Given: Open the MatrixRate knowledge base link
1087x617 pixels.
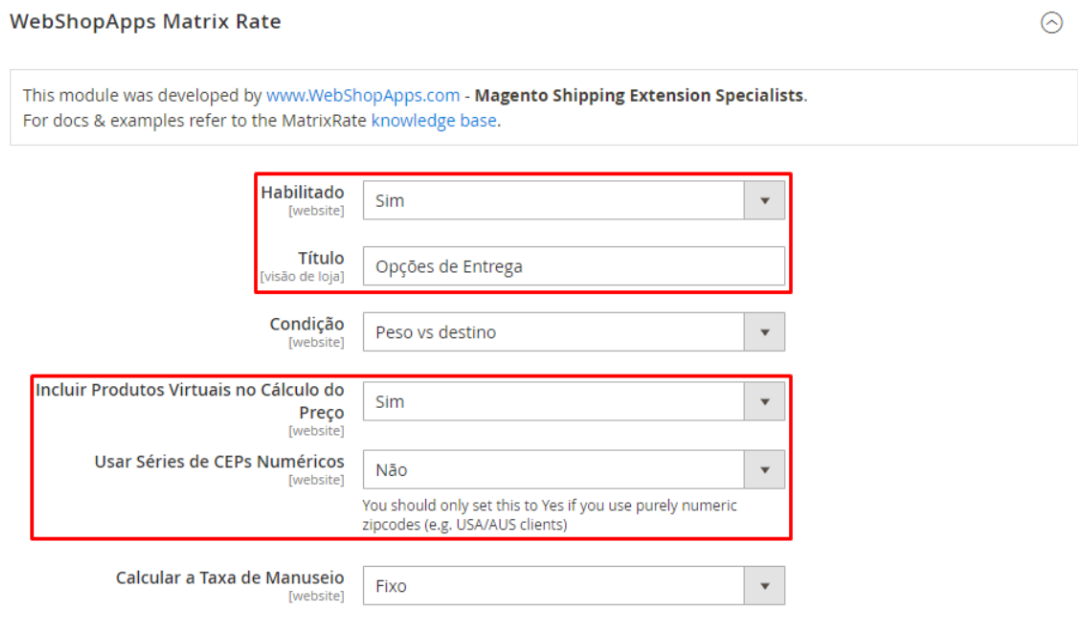Looking at the screenshot, I should (434, 122).
